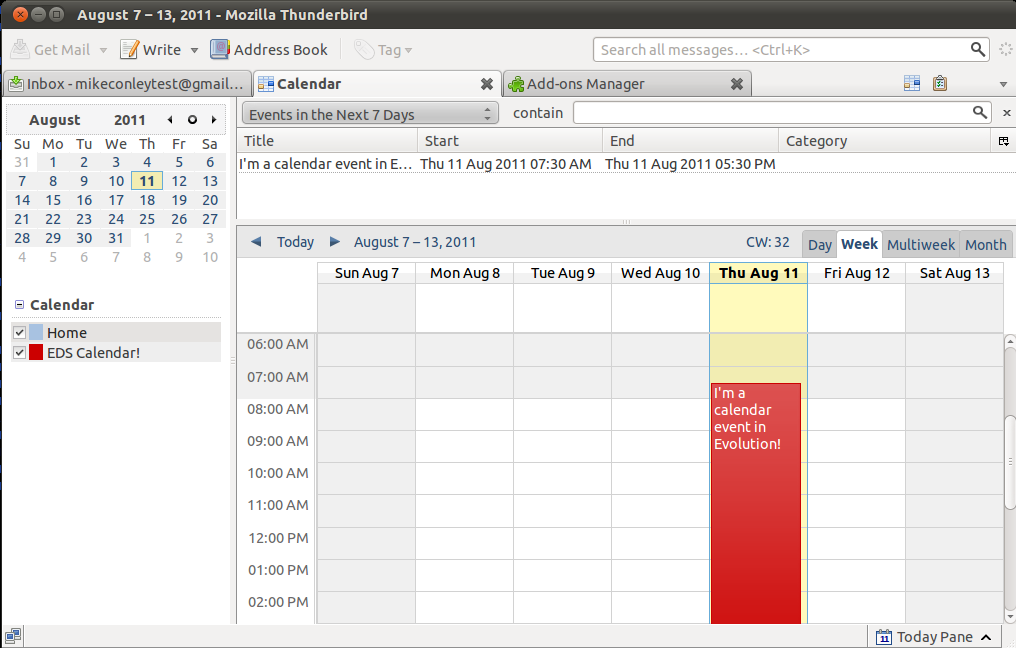Select August 25 in the mini calendar

pyautogui.click(x=147, y=219)
